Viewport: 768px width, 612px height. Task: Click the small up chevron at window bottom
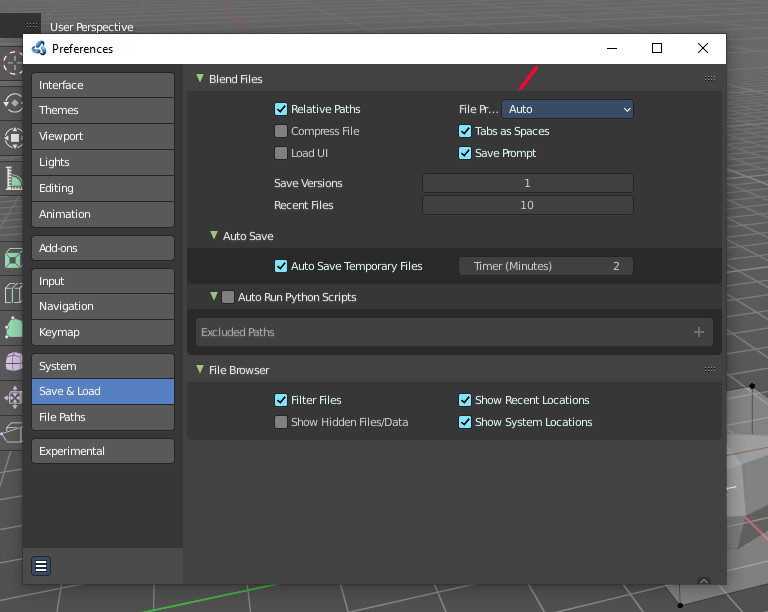click(x=704, y=581)
